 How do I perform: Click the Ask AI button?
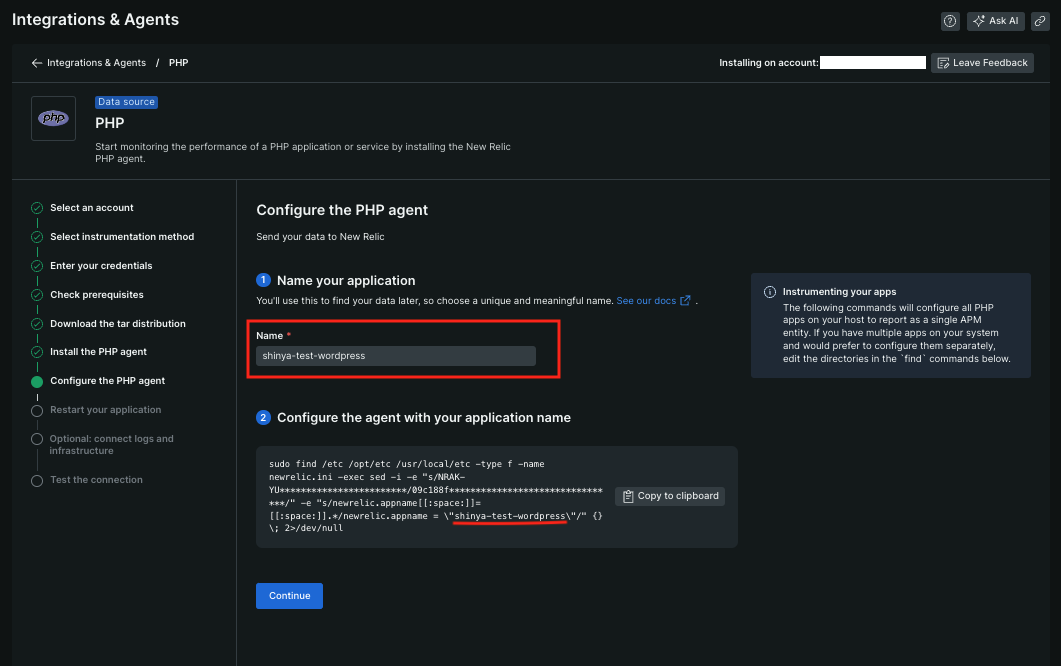(x=995, y=21)
